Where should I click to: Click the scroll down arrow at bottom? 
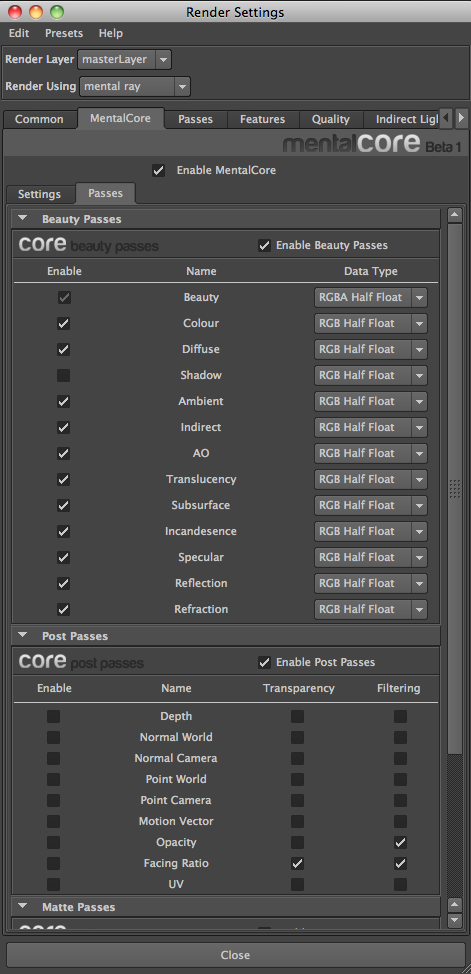click(x=455, y=919)
